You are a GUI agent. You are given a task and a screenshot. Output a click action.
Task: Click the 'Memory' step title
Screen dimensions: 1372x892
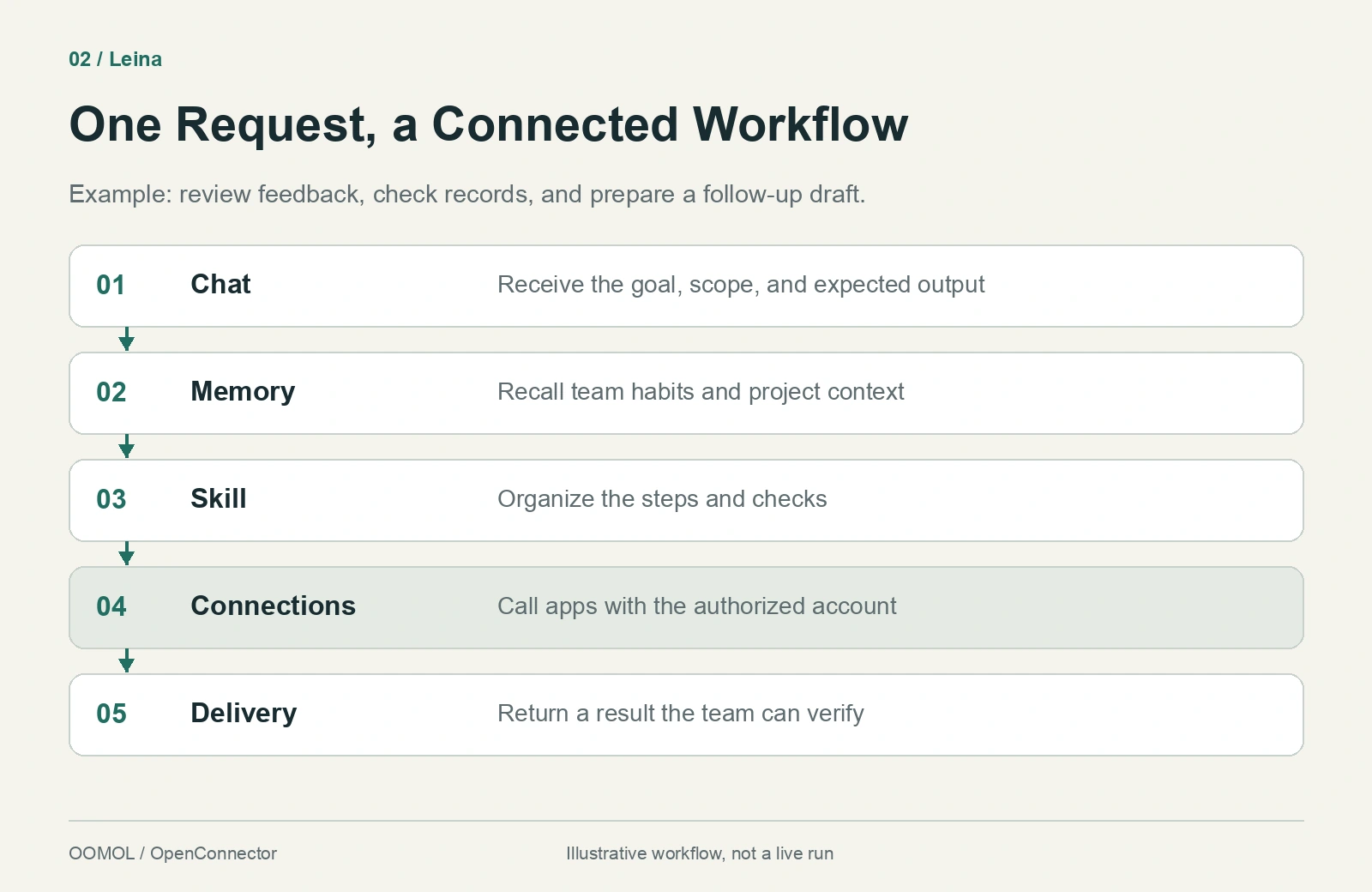pyautogui.click(x=243, y=392)
